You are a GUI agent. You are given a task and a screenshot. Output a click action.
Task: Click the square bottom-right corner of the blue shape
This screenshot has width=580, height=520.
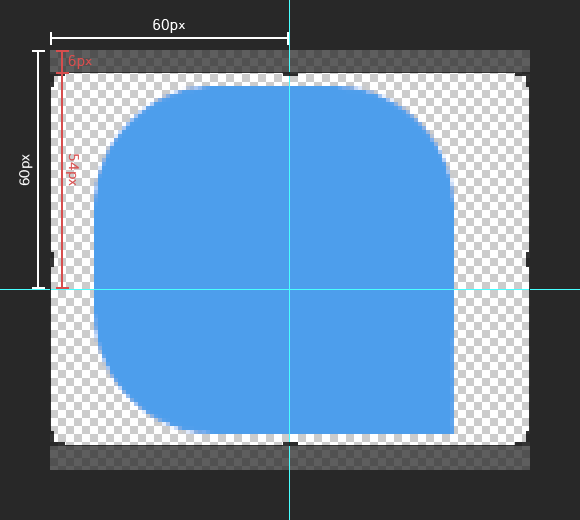tap(452, 432)
